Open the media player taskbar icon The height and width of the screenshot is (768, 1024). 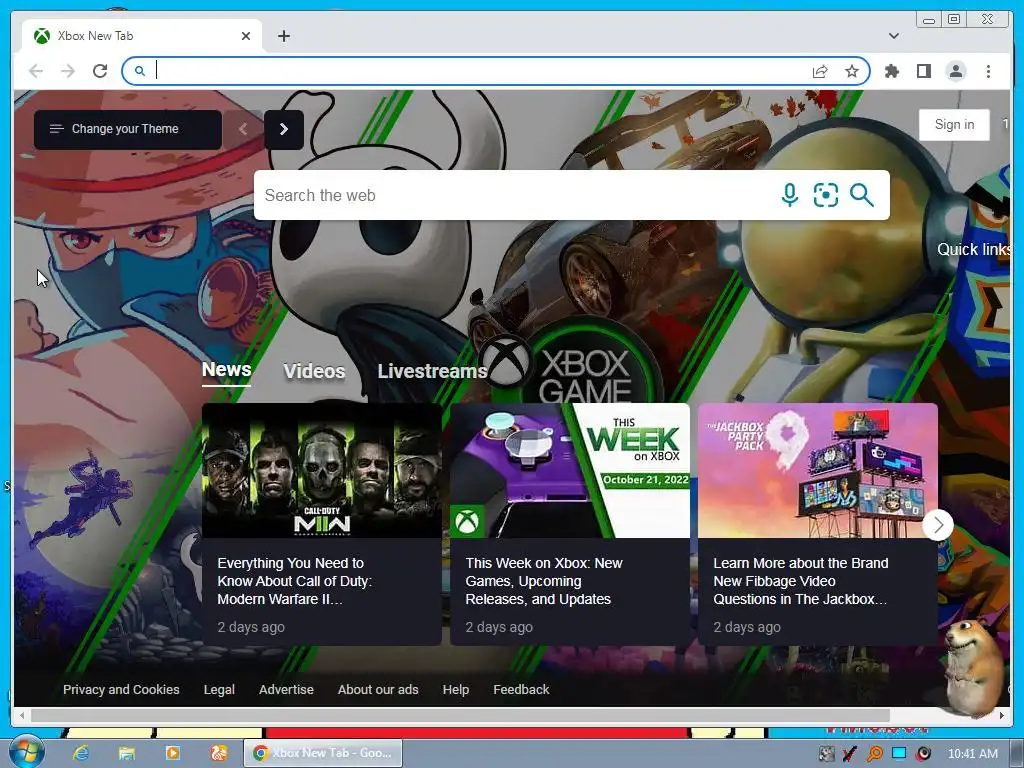point(173,753)
